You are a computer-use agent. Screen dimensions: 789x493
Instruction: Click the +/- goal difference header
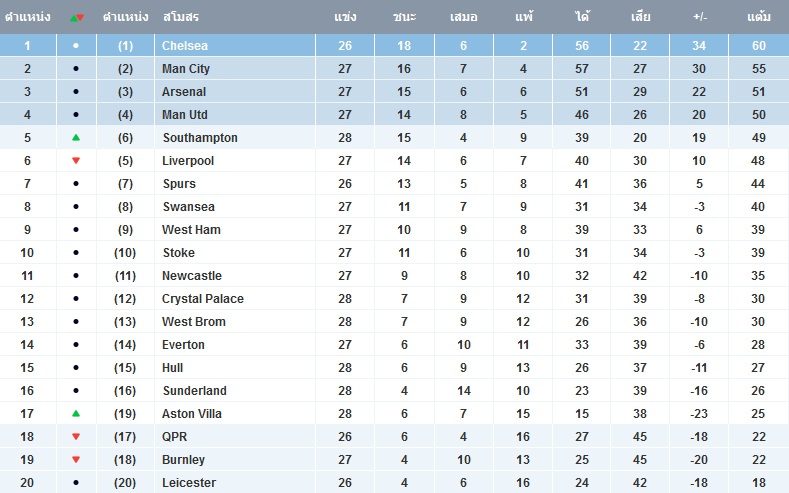tap(699, 17)
